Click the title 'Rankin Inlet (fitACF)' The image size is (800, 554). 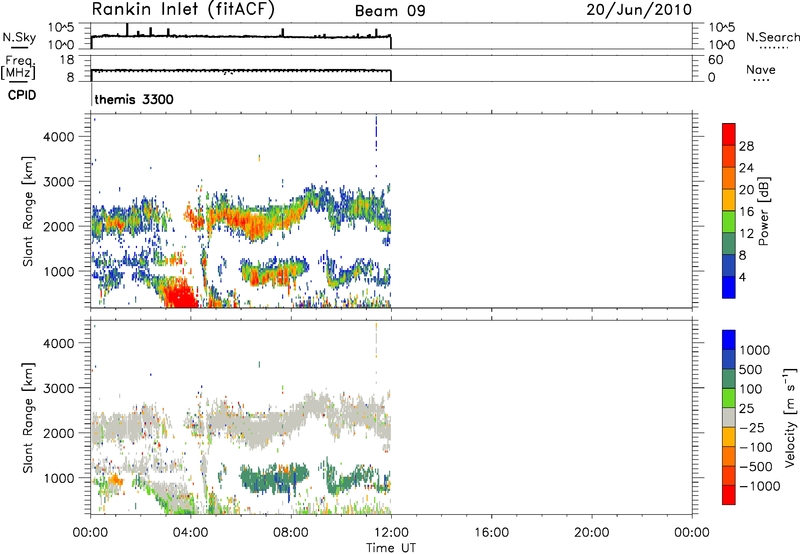pos(183,10)
